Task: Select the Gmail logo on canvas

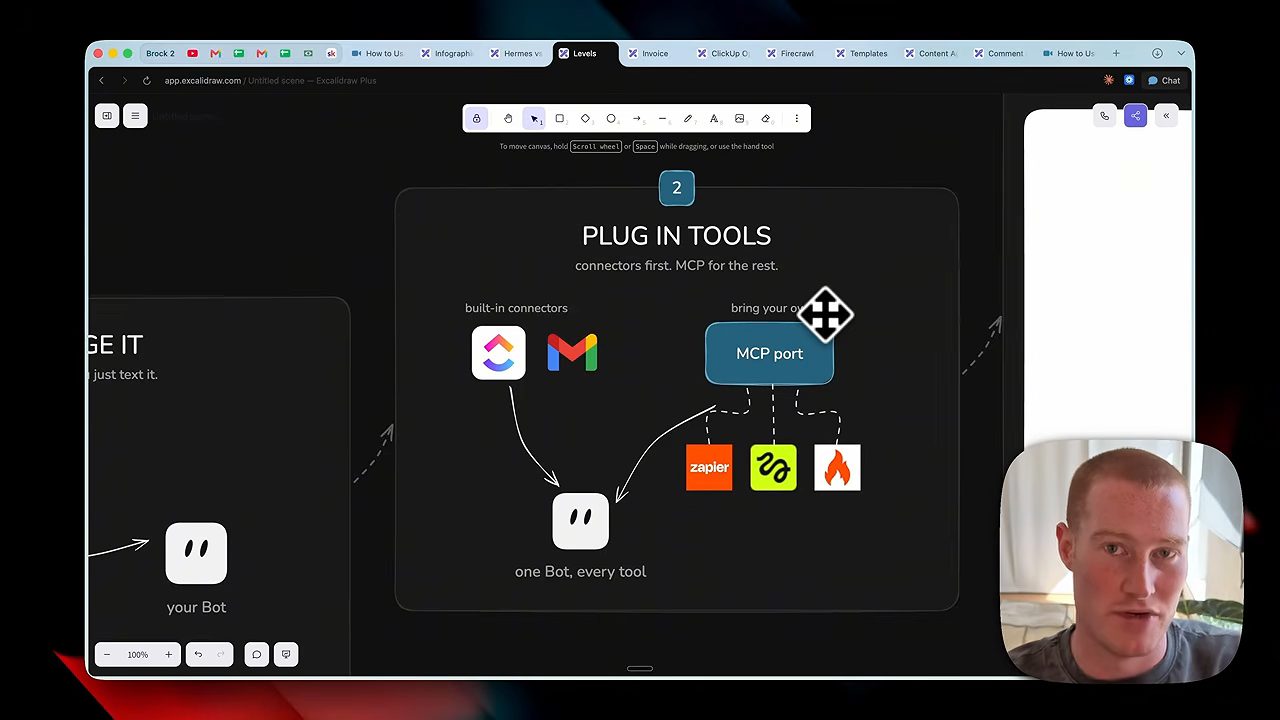Action: (572, 352)
